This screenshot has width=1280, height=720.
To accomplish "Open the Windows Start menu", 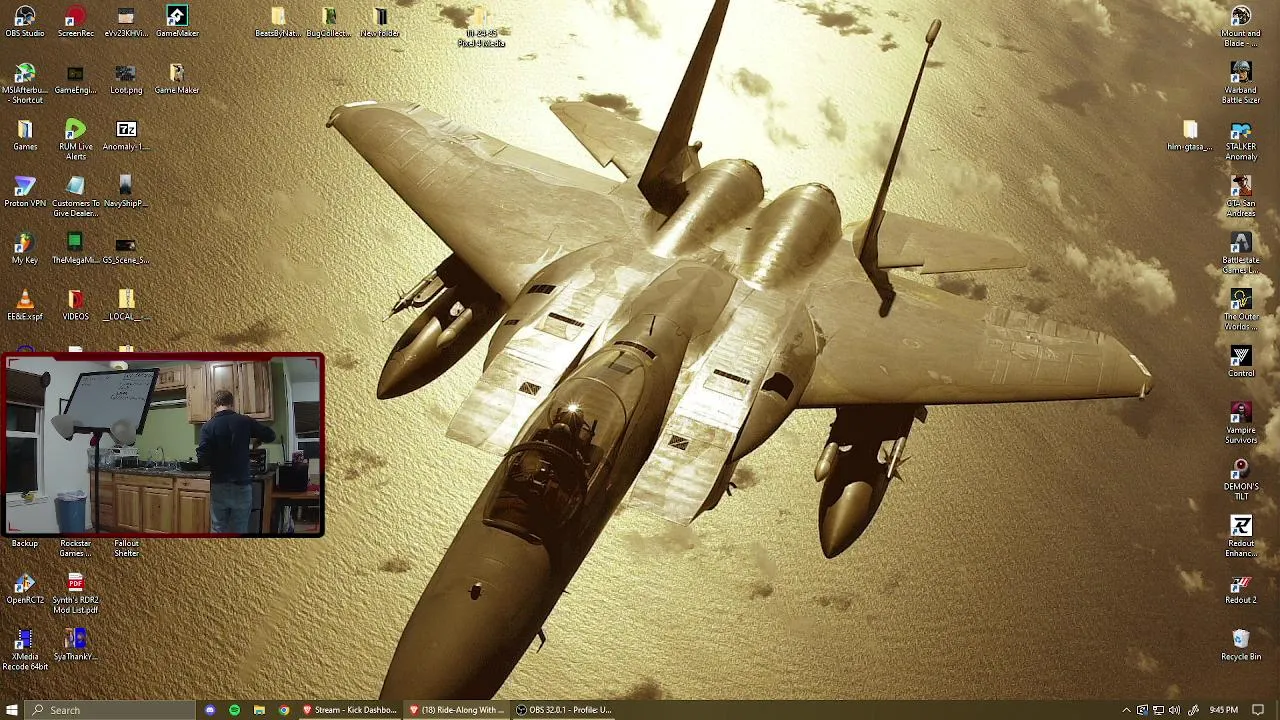I will point(12,710).
